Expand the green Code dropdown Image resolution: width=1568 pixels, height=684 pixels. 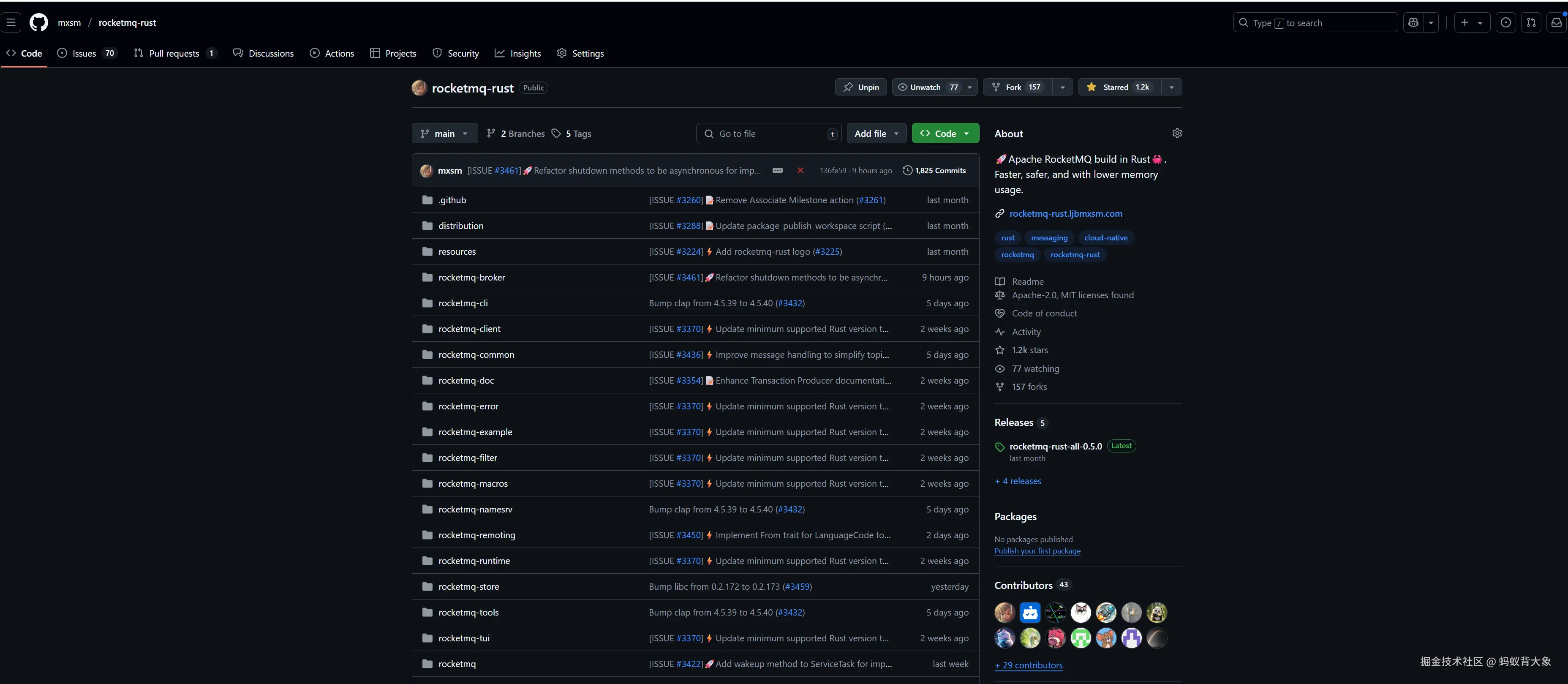945,133
